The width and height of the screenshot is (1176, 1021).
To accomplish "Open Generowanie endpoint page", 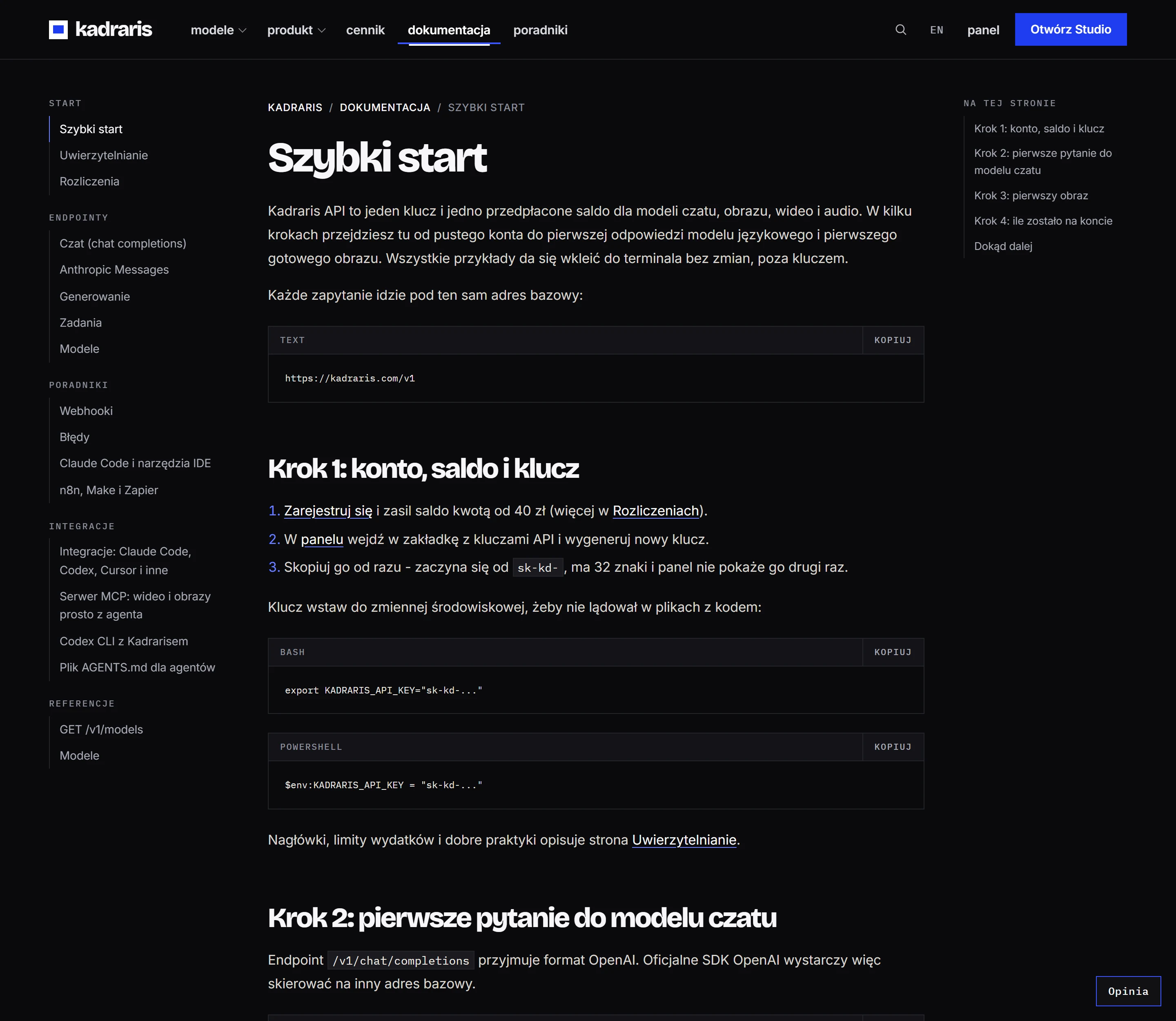I will coord(95,296).
